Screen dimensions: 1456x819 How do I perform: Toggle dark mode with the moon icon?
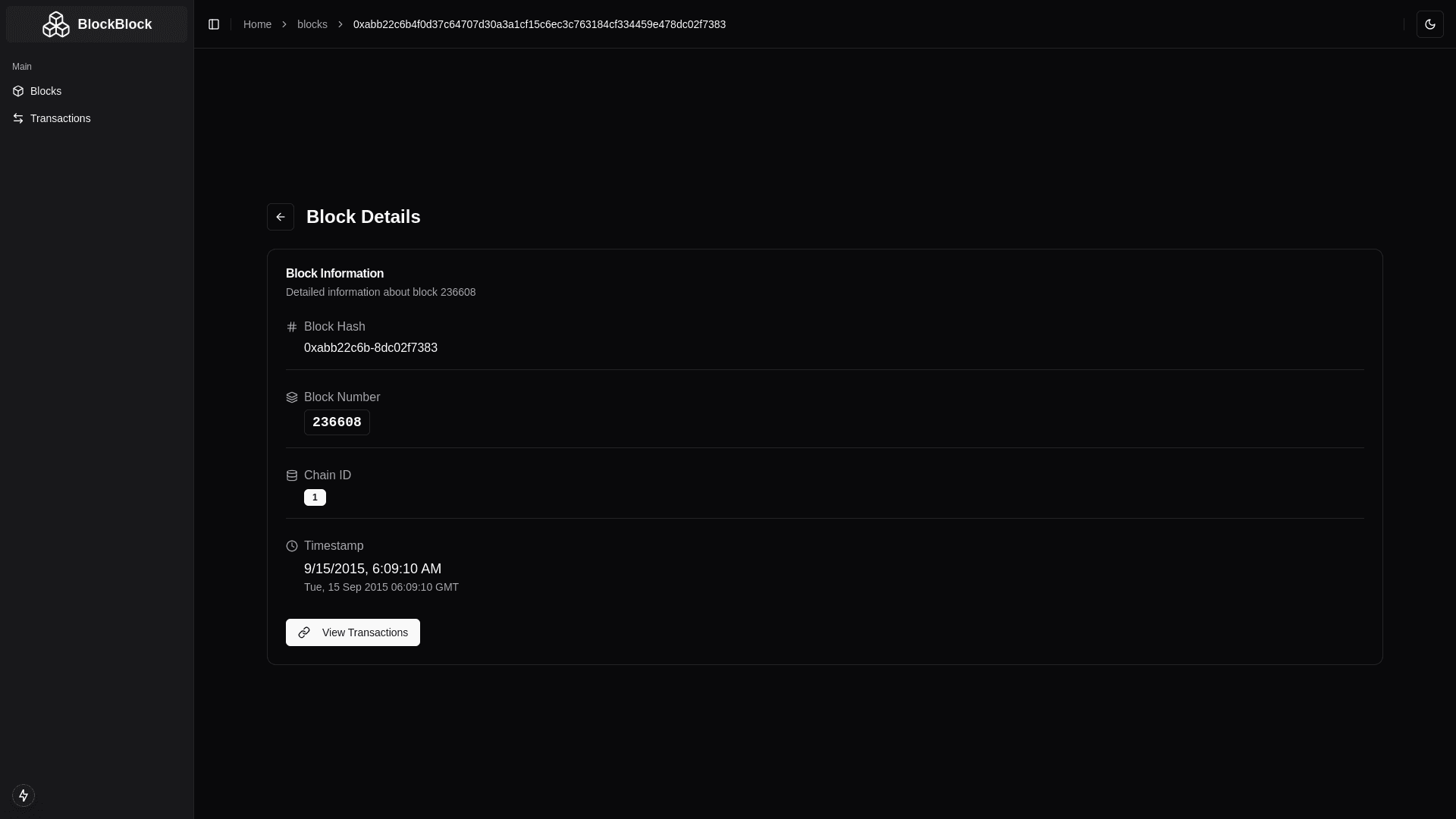(1431, 24)
